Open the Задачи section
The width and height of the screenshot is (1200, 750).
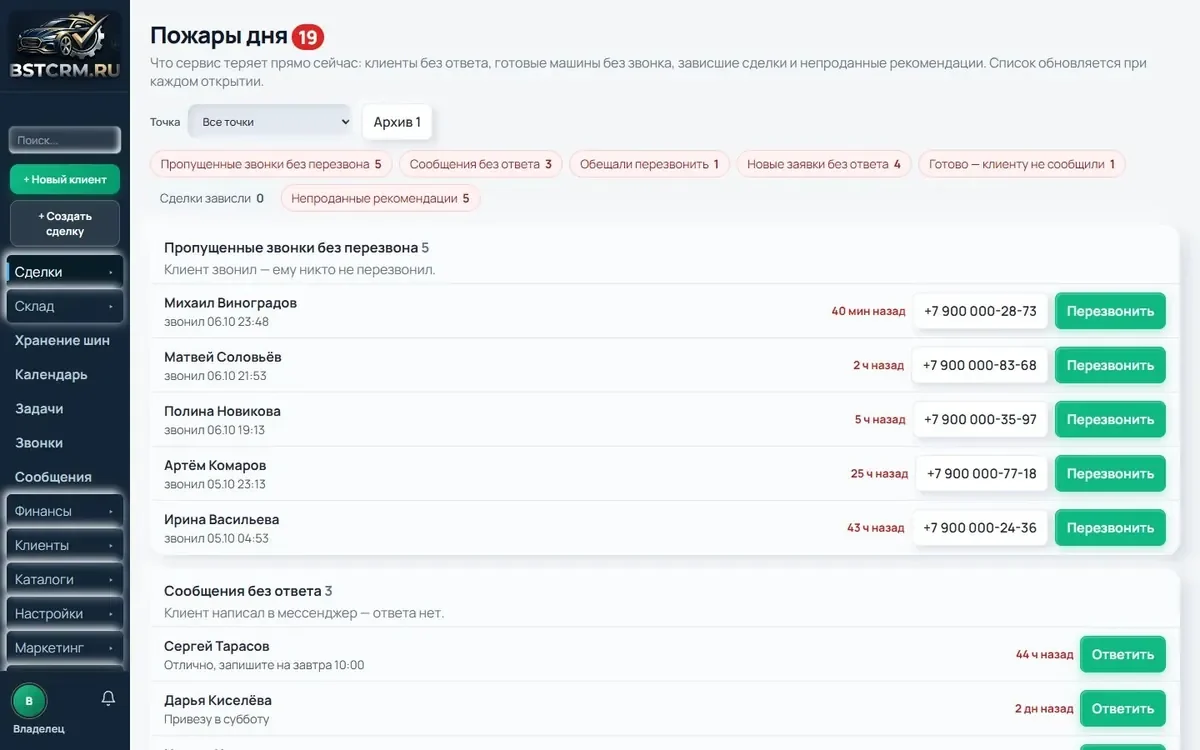click(x=39, y=408)
